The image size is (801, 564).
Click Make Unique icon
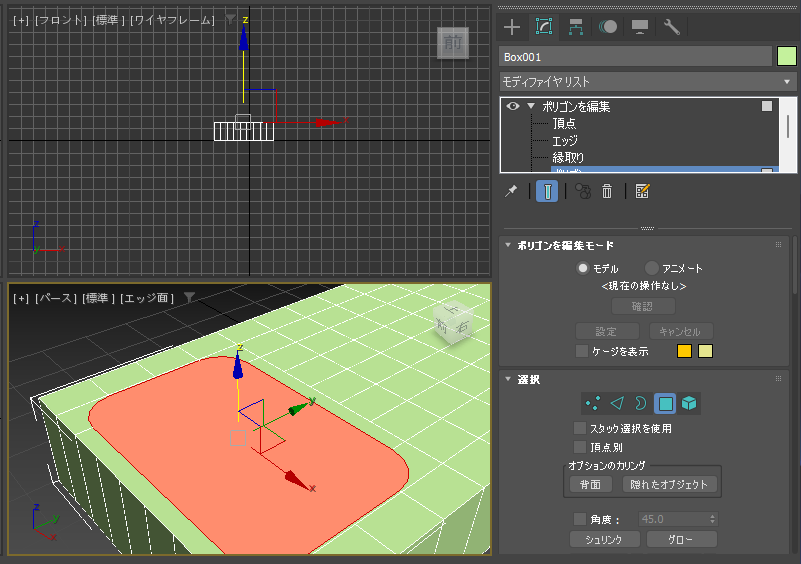583,192
